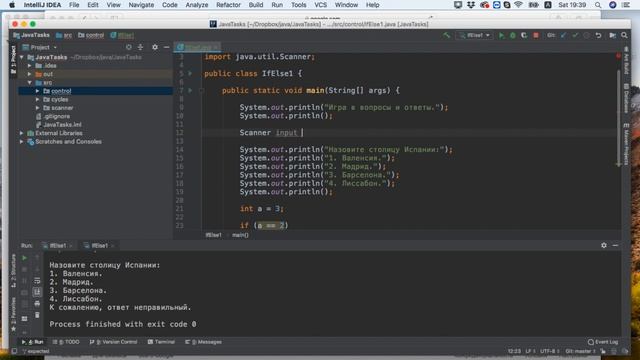Open the Project view selector dropdown
The image size is (640, 360).
click(40, 47)
